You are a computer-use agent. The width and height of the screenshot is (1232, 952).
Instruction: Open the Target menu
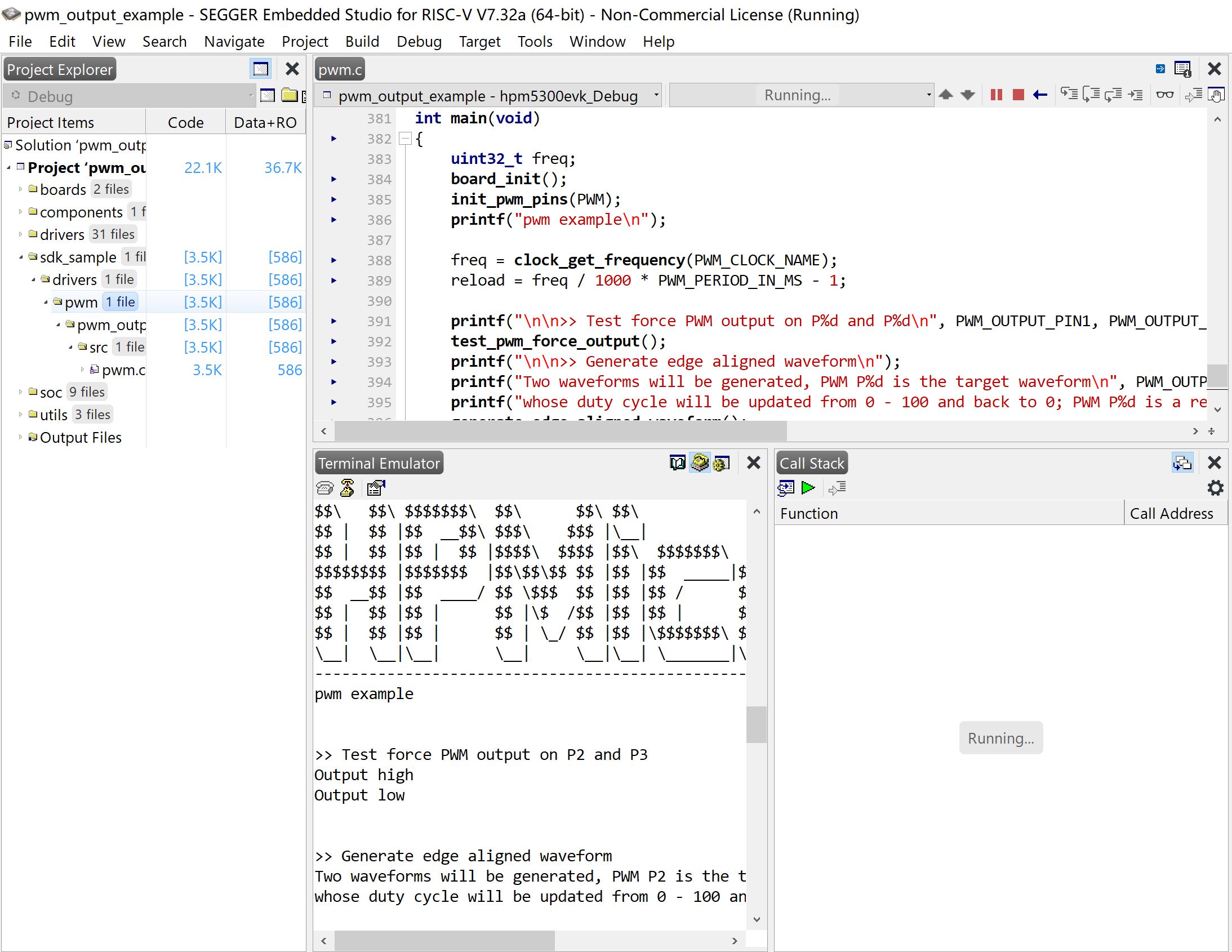[479, 41]
